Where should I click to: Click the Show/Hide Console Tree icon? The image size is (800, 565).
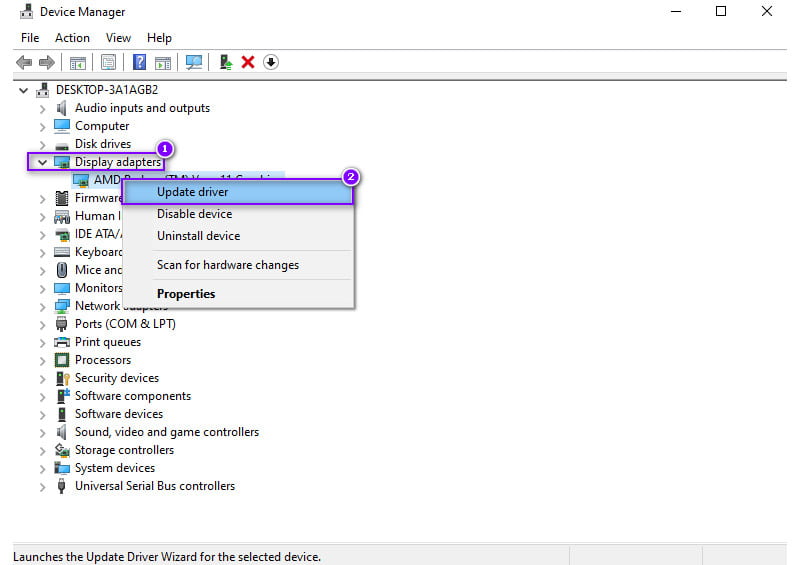pyautogui.click(x=77, y=62)
